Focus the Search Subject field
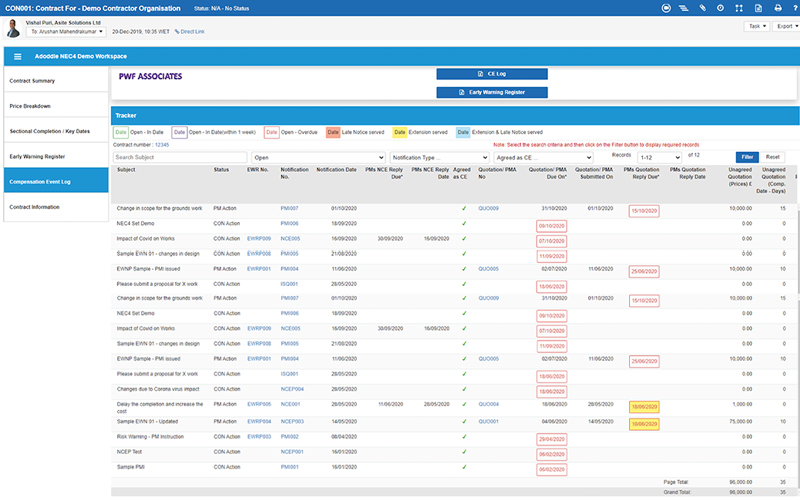Viewport: 800px width, 500px height. (x=180, y=158)
